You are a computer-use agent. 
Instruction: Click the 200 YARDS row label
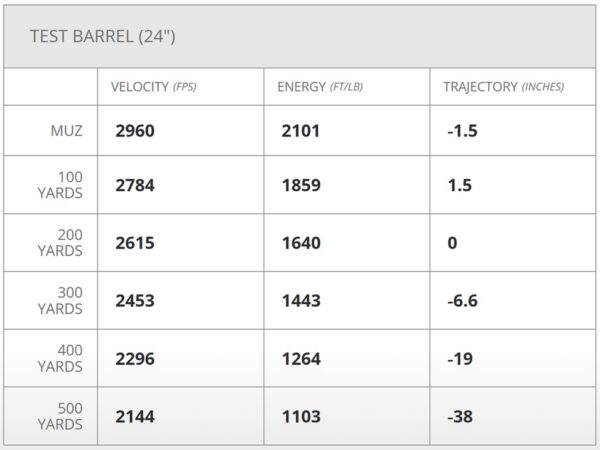pyautogui.click(x=62, y=243)
